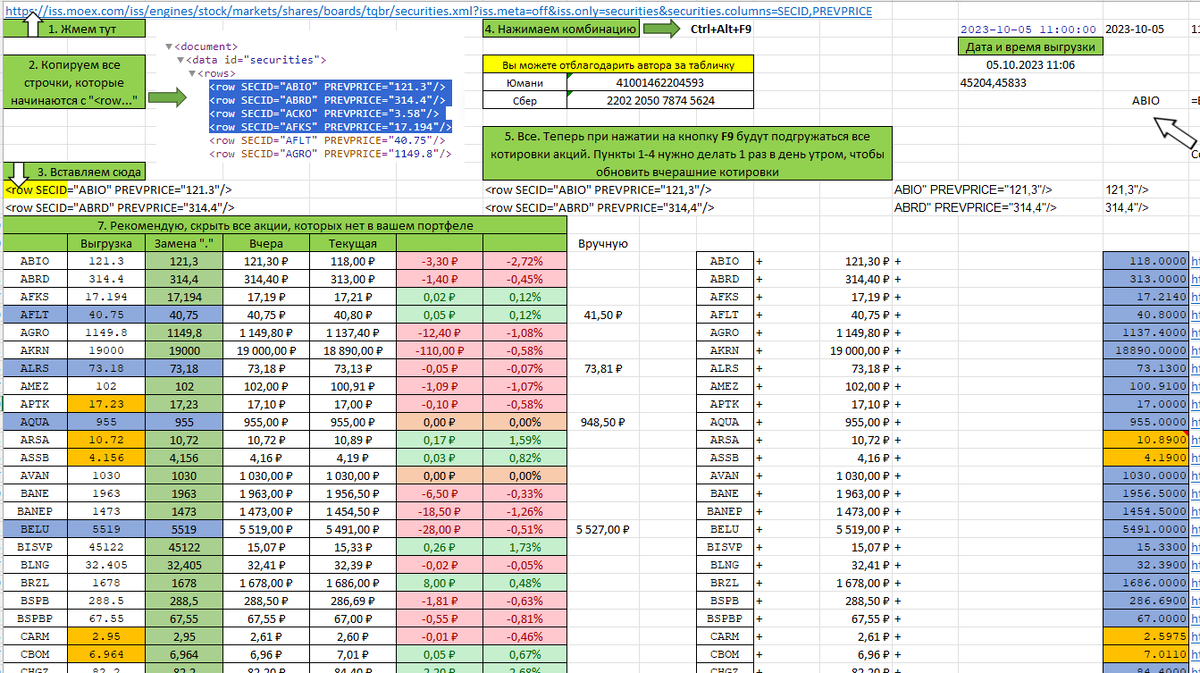Screen dimensions: 1200x673
Task: Click the orange 17.23 export cell
Action: tap(105, 404)
